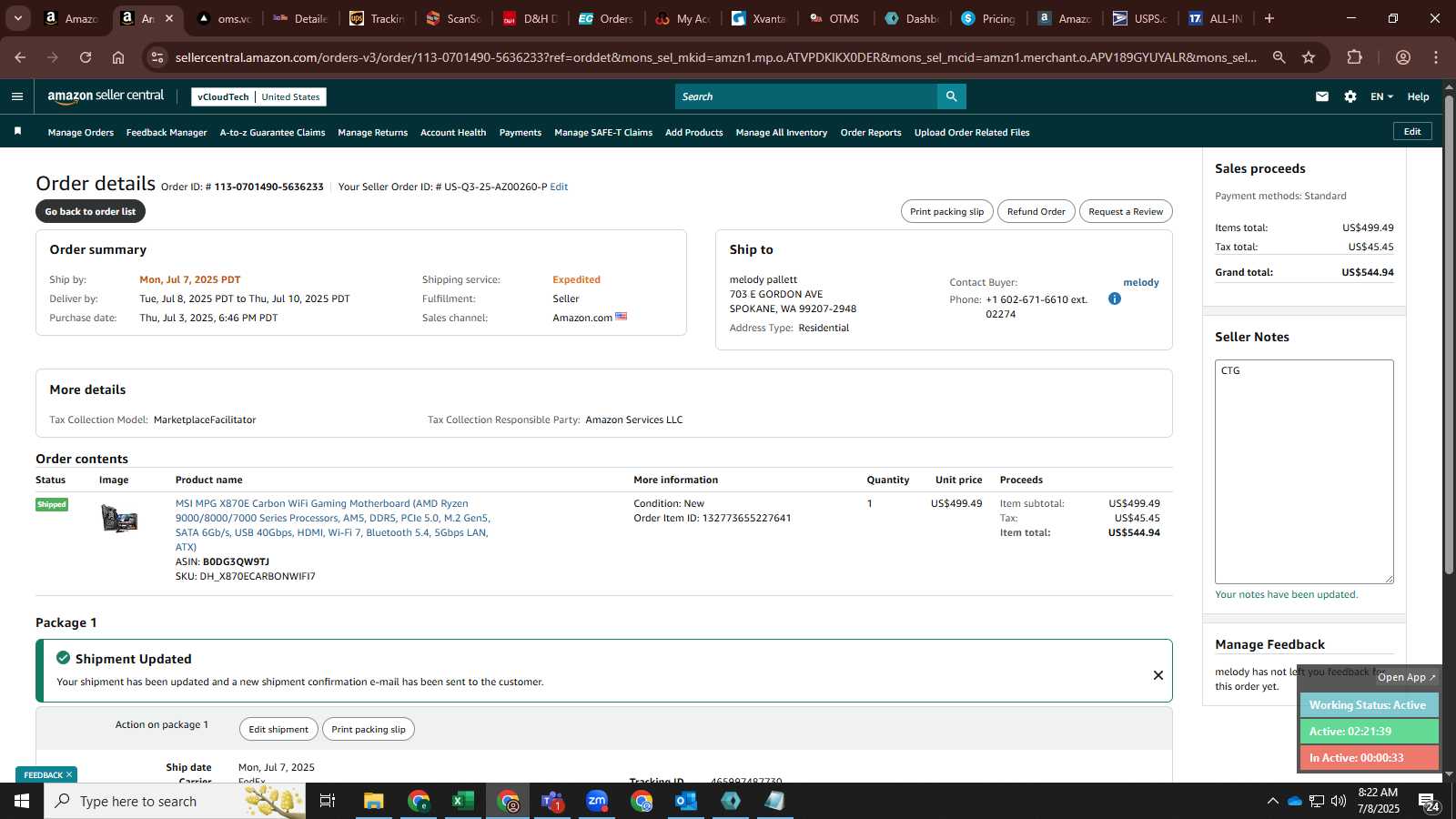
Task: Show hidden system tray icons
Action: click(1272, 801)
